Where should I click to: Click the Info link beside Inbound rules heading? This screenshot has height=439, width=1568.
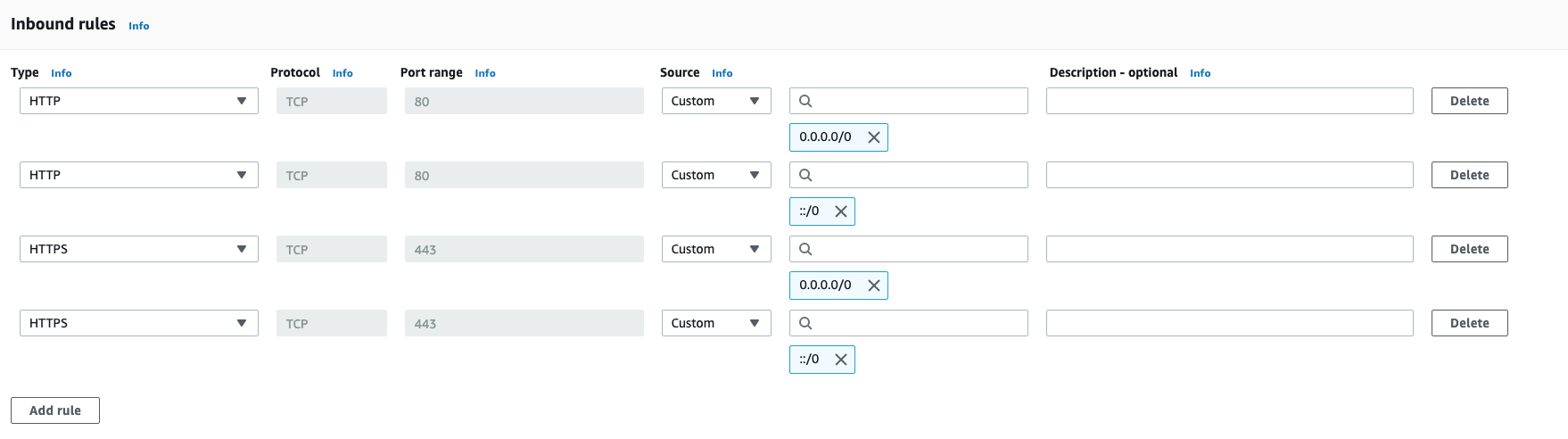(139, 26)
